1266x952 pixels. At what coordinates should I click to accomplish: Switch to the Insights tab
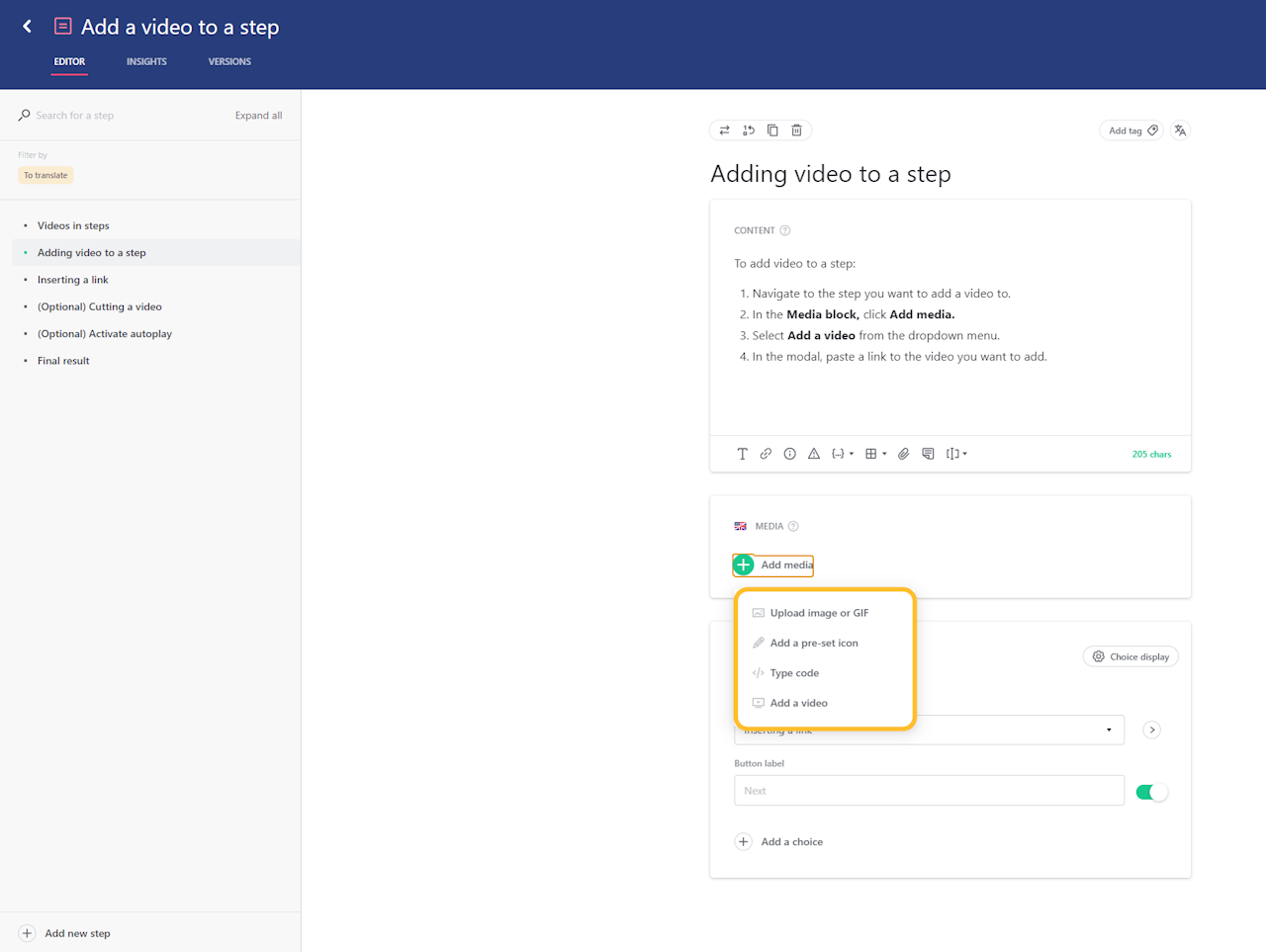click(146, 61)
